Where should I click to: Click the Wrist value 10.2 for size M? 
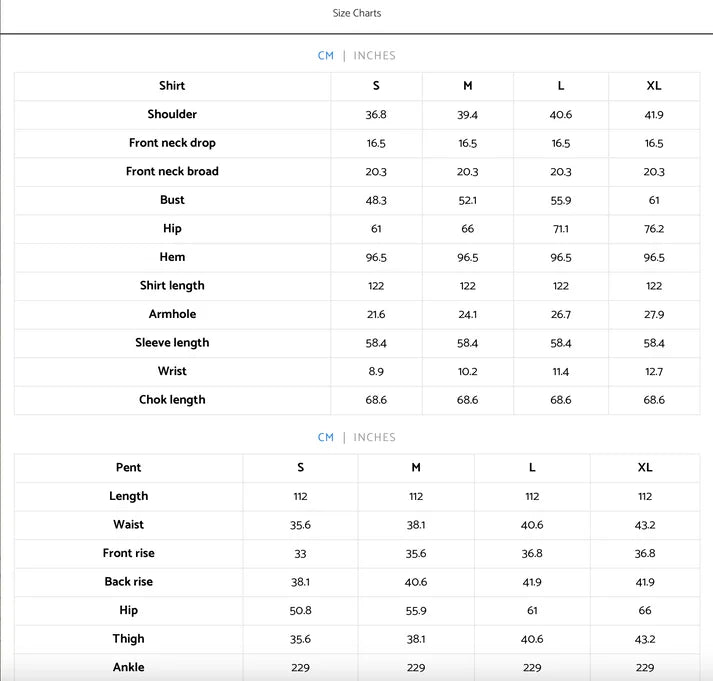tap(467, 371)
